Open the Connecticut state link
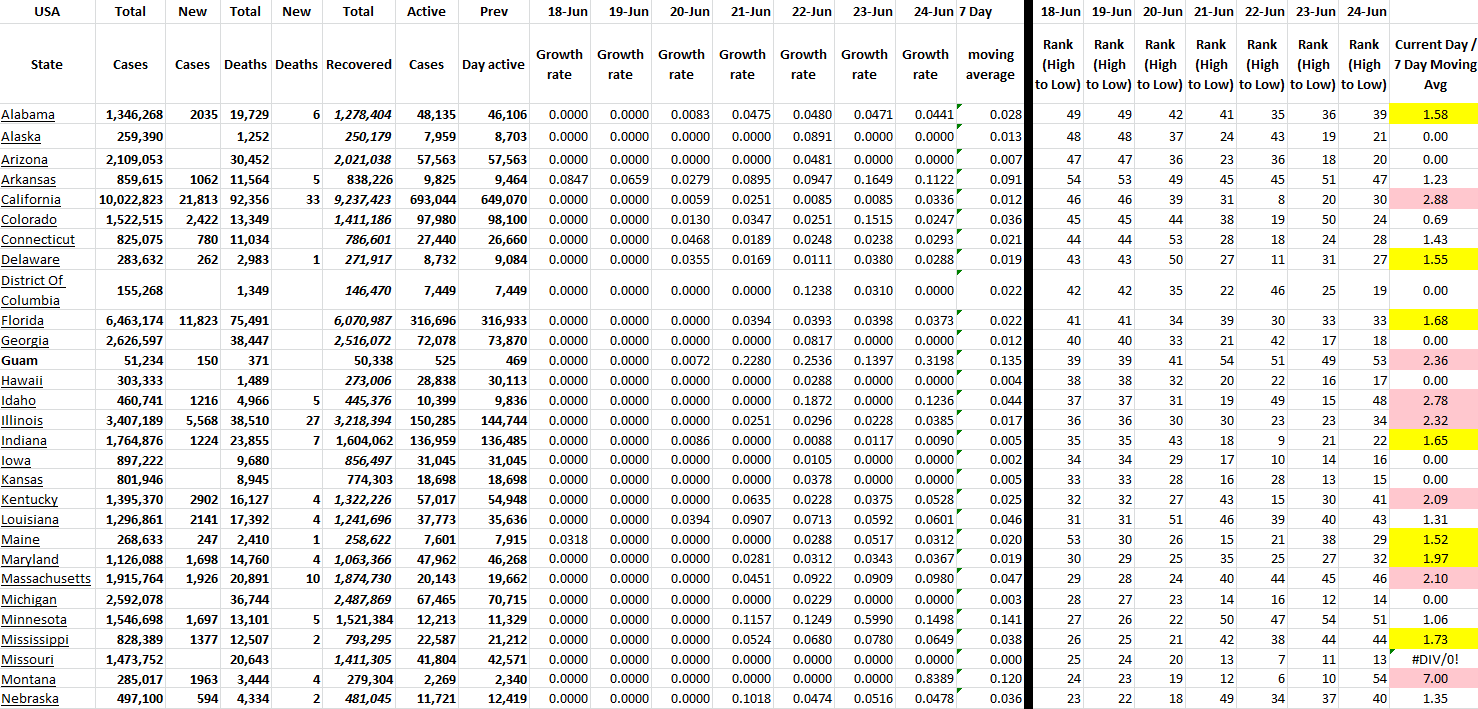 tap(38, 240)
